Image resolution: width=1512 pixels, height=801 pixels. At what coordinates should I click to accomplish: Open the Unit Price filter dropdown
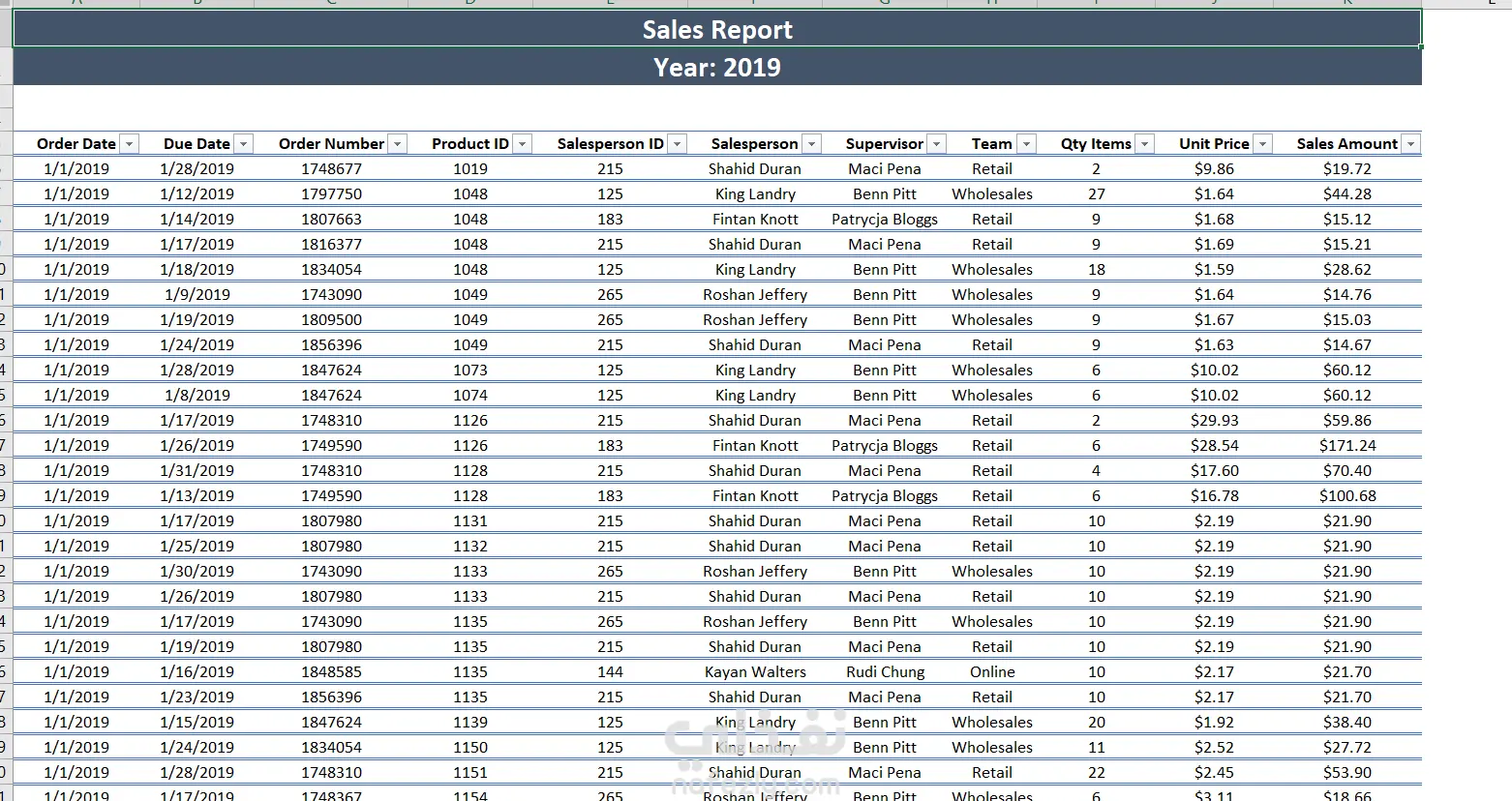point(1261,144)
